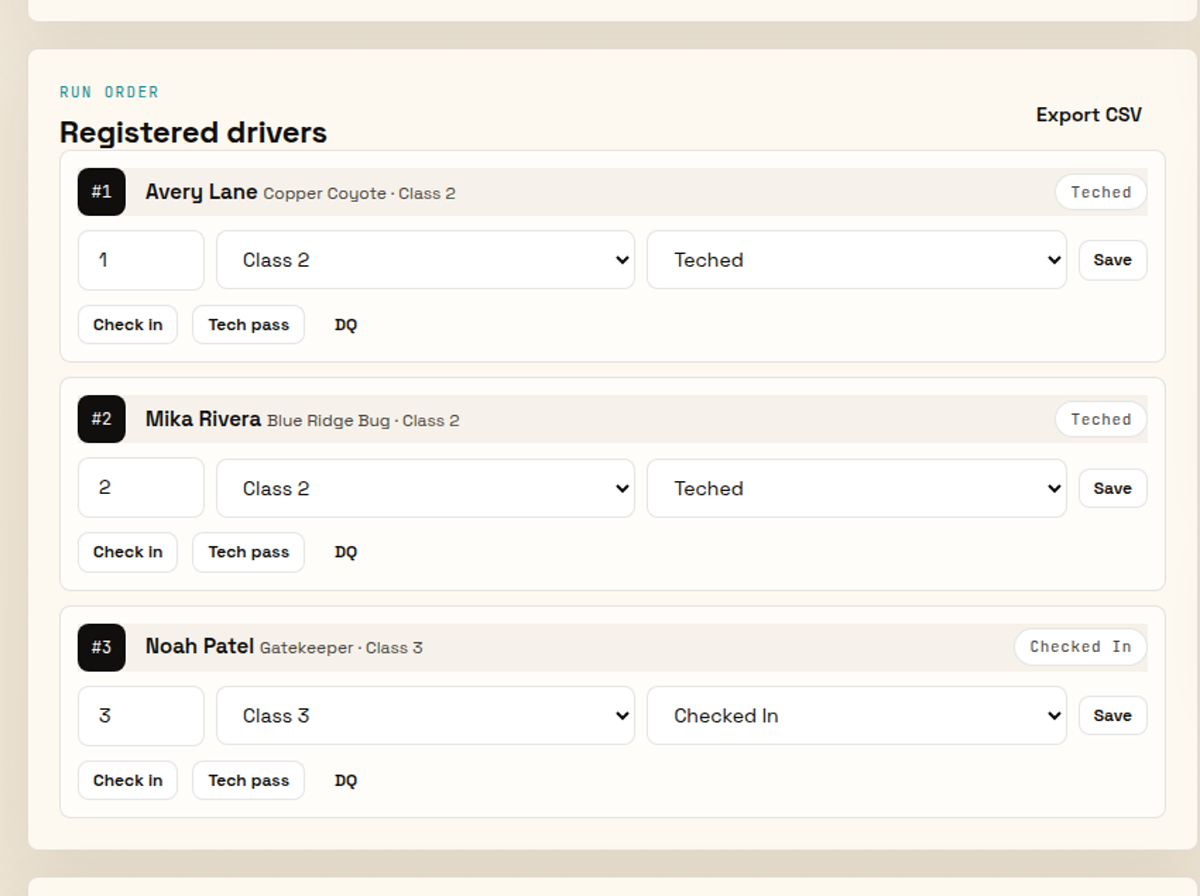
Task: Focus the run order field containing 1
Action: point(141,260)
